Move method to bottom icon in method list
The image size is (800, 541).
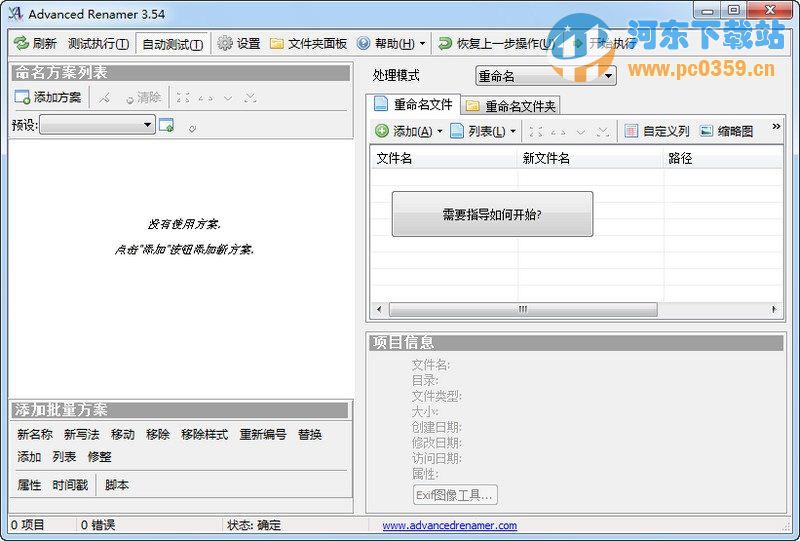click(250, 97)
